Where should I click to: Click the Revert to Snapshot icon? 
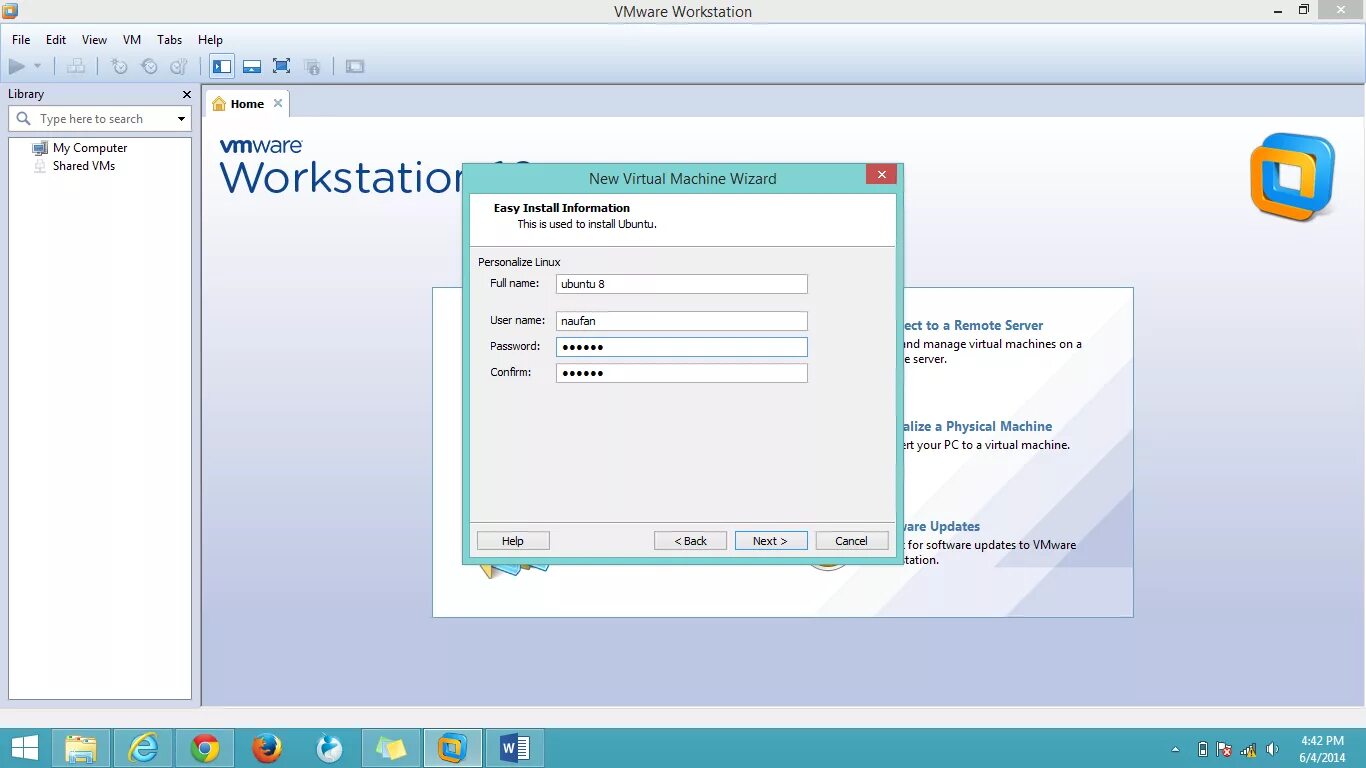(149, 67)
